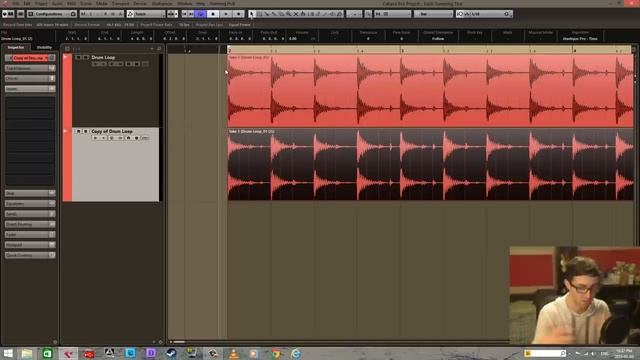Open the 1/16 quantize preset dropdown
The image size is (640, 360).
click(484, 14)
